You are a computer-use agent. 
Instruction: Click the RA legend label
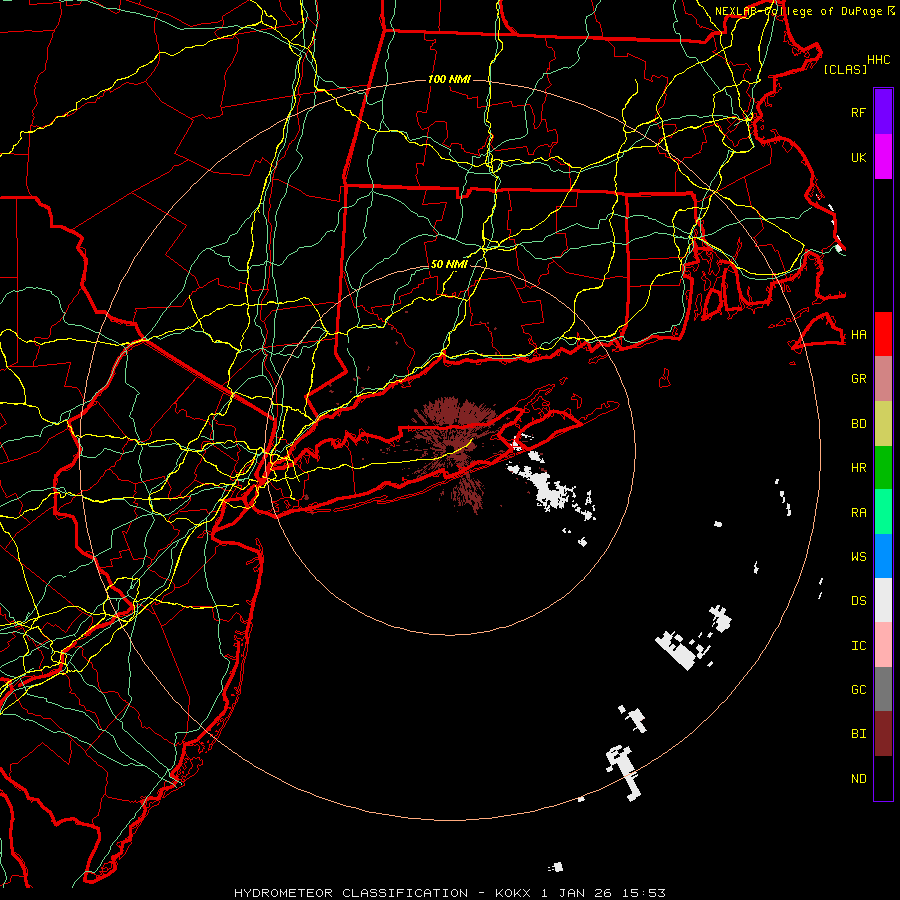coord(858,512)
